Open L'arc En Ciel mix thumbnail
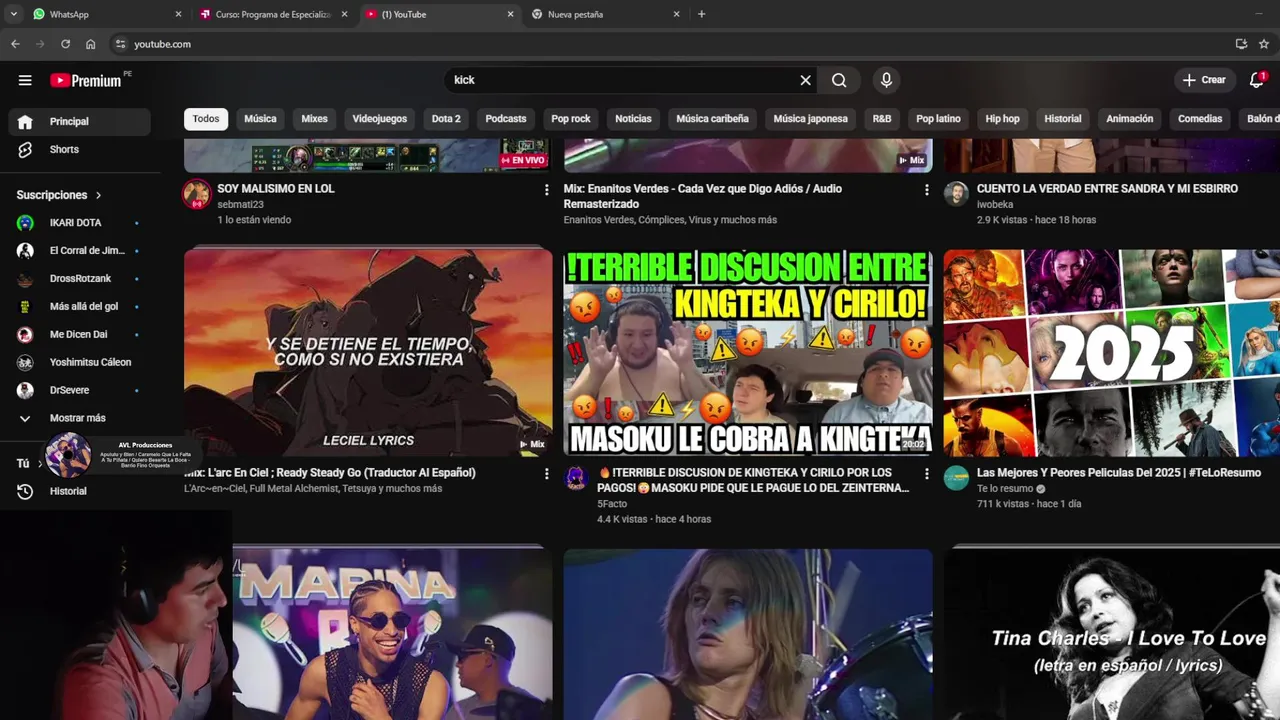 368,353
